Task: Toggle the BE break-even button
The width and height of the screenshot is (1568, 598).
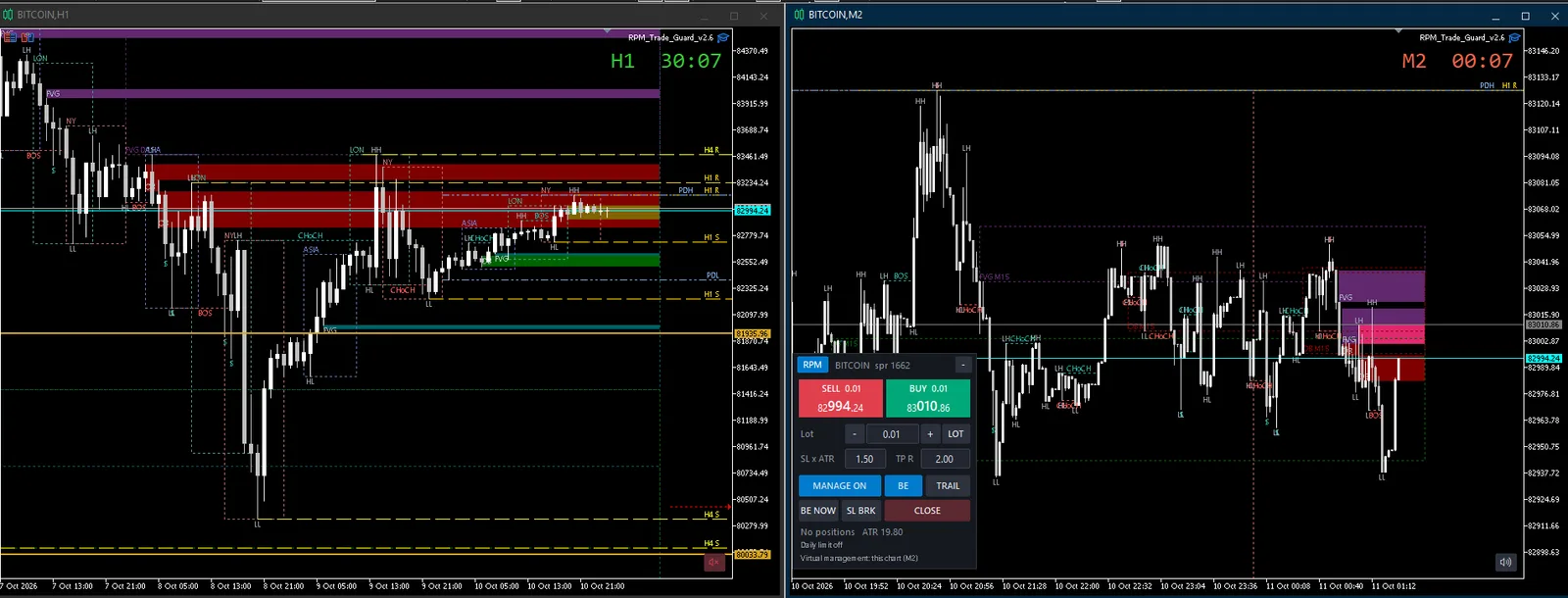Action: coord(904,485)
